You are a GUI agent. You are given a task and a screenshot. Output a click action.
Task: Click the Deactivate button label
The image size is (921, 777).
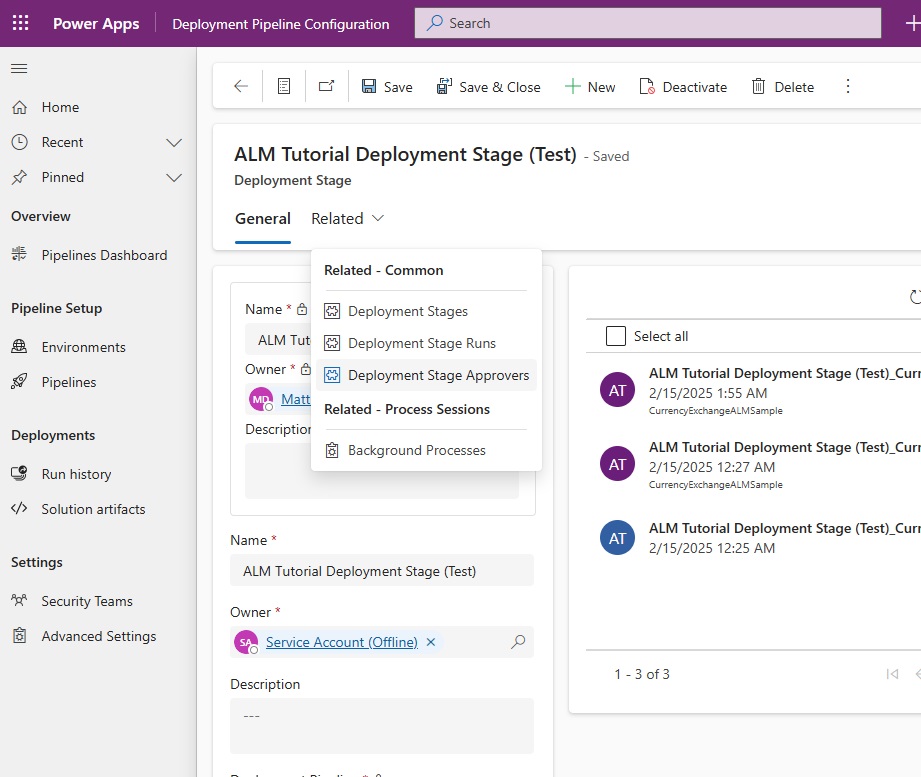pos(695,87)
